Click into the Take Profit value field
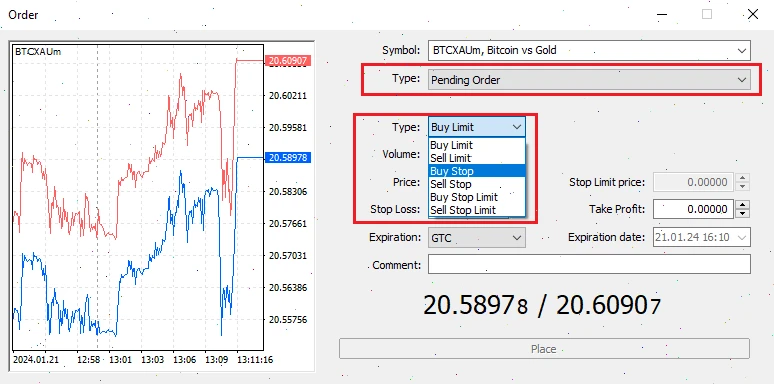This screenshot has width=774, height=384. tap(693, 209)
